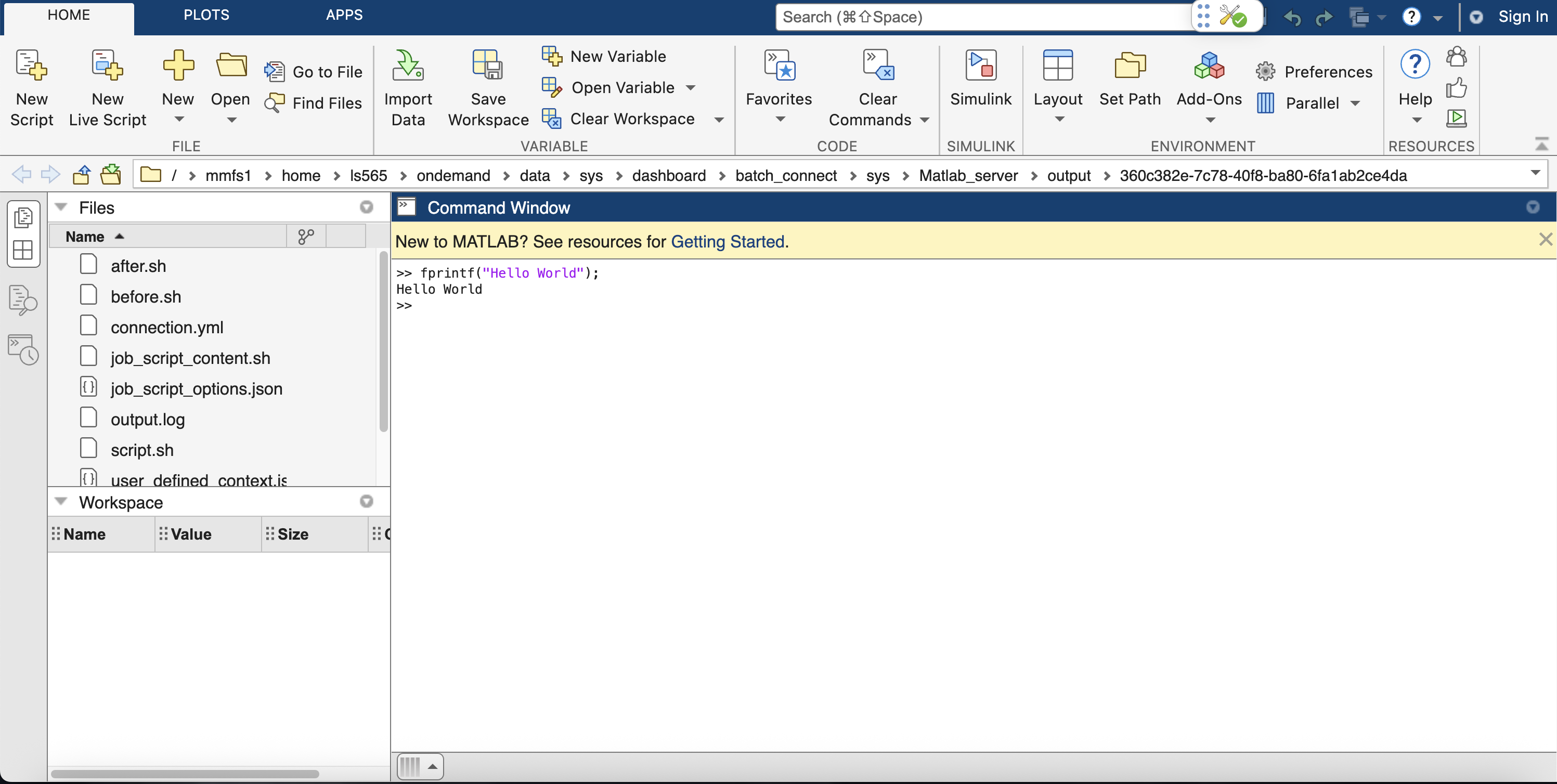
Task: Click the redo arrow in title bar
Action: pyautogui.click(x=1324, y=18)
